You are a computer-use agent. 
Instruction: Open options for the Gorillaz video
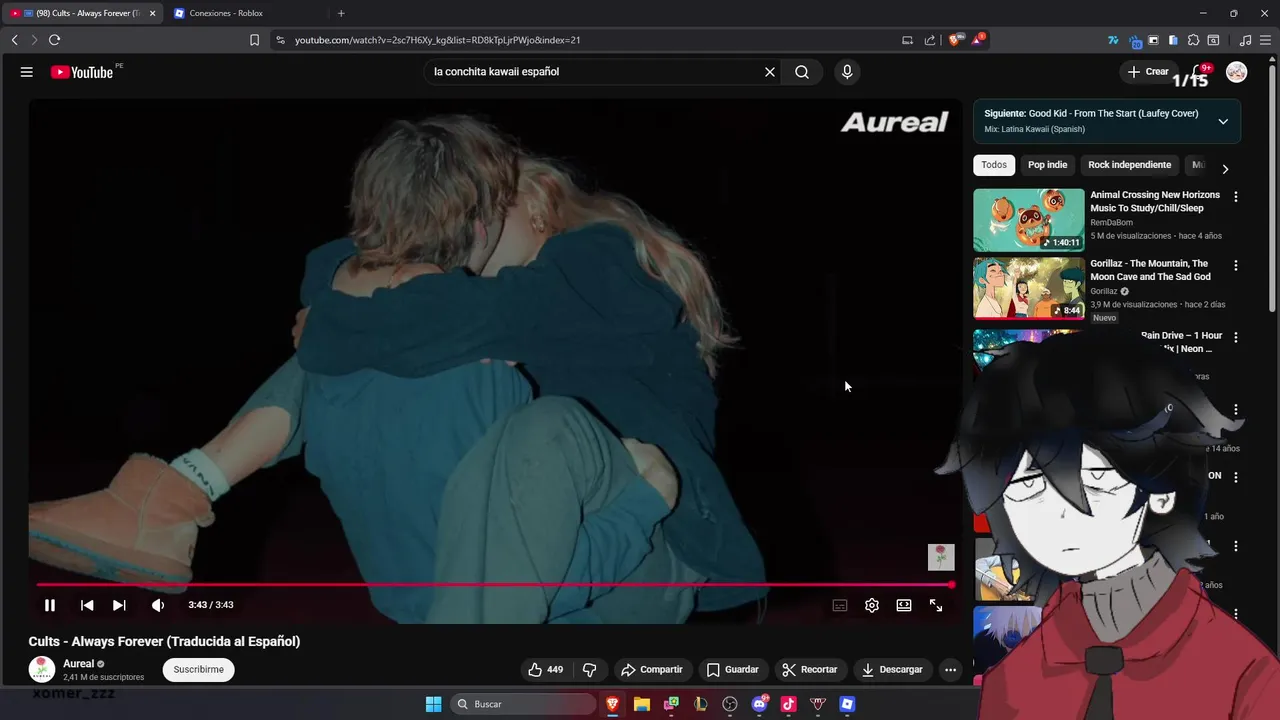pyautogui.click(x=1236, y=266)
